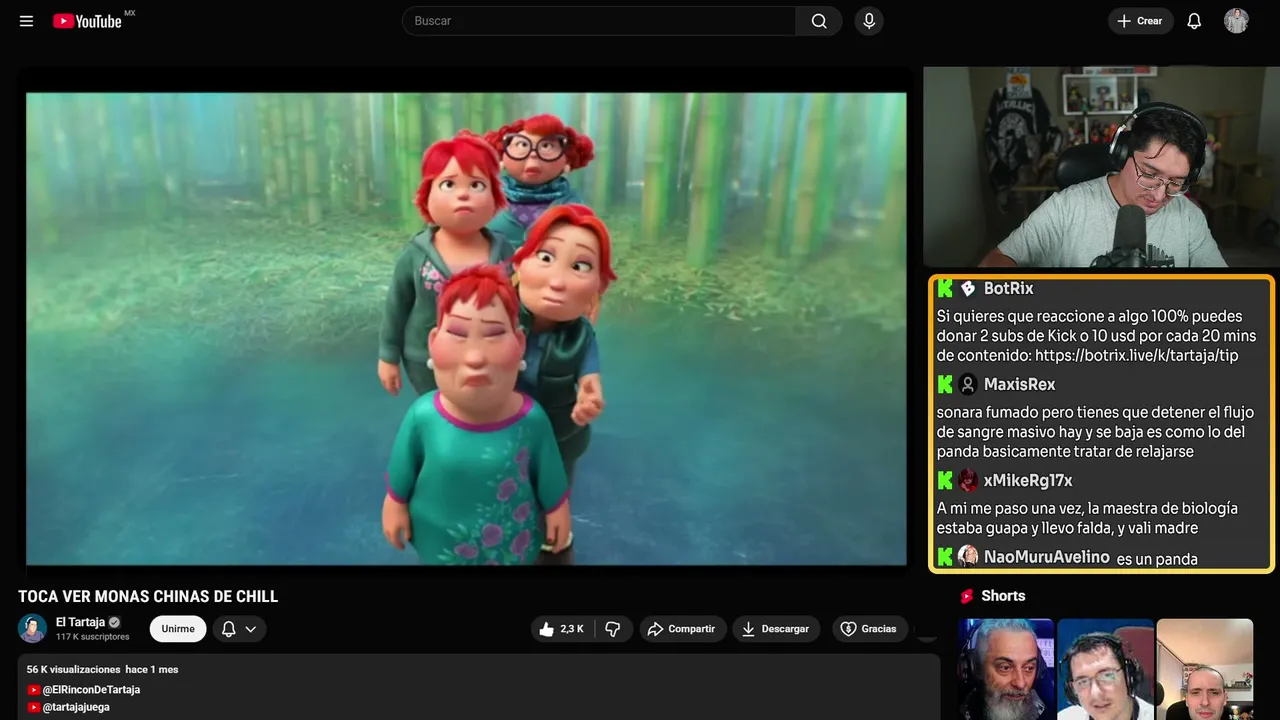Viewport: 1280px width, 720px height.
Task: Open the account avatar menu
Action: point(1236,21)
